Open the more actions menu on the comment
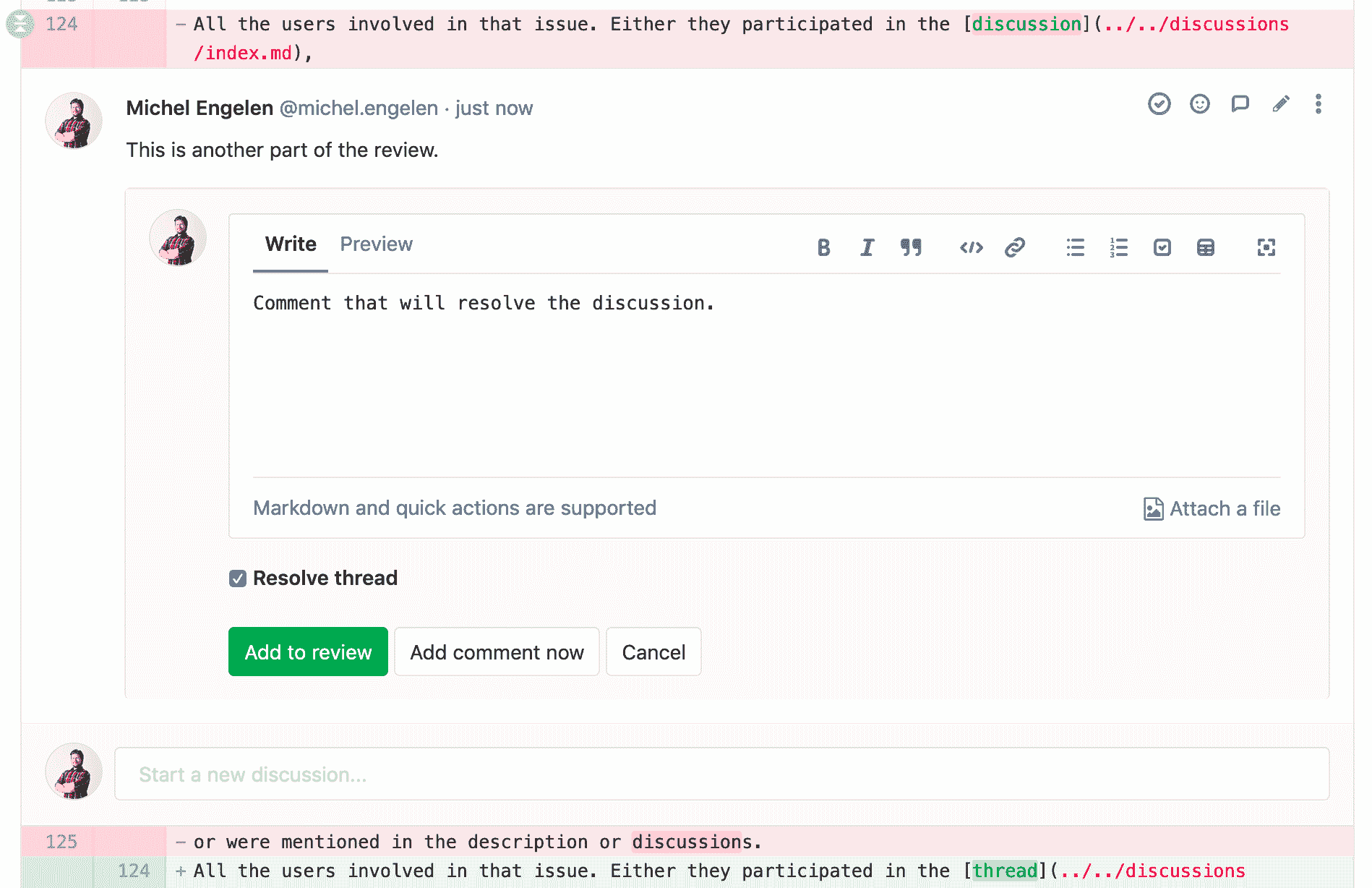This screenshot has width=1372, height=888. 1319,104
